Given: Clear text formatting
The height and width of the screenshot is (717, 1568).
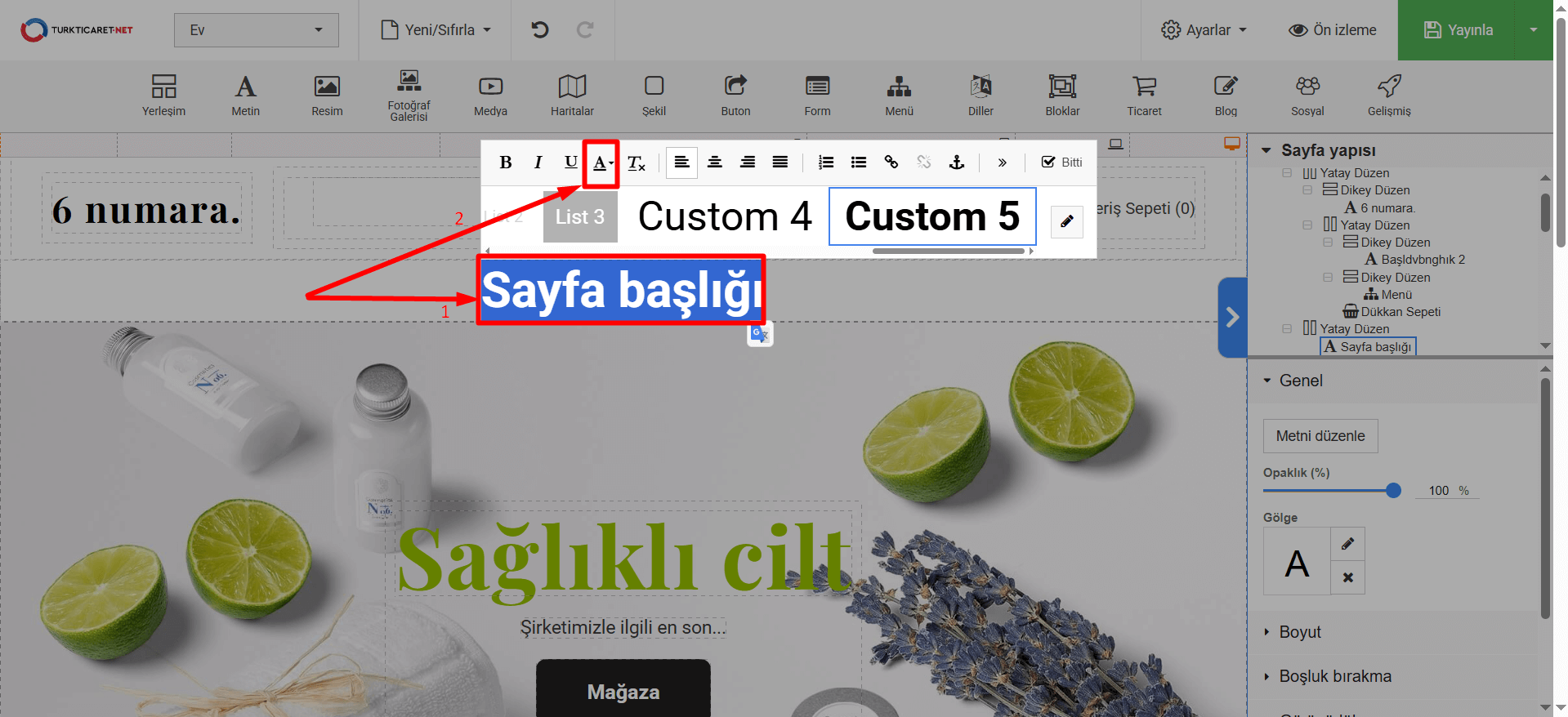Looking at the screenshot, I should pyautogui.click(x=637, y=163).
